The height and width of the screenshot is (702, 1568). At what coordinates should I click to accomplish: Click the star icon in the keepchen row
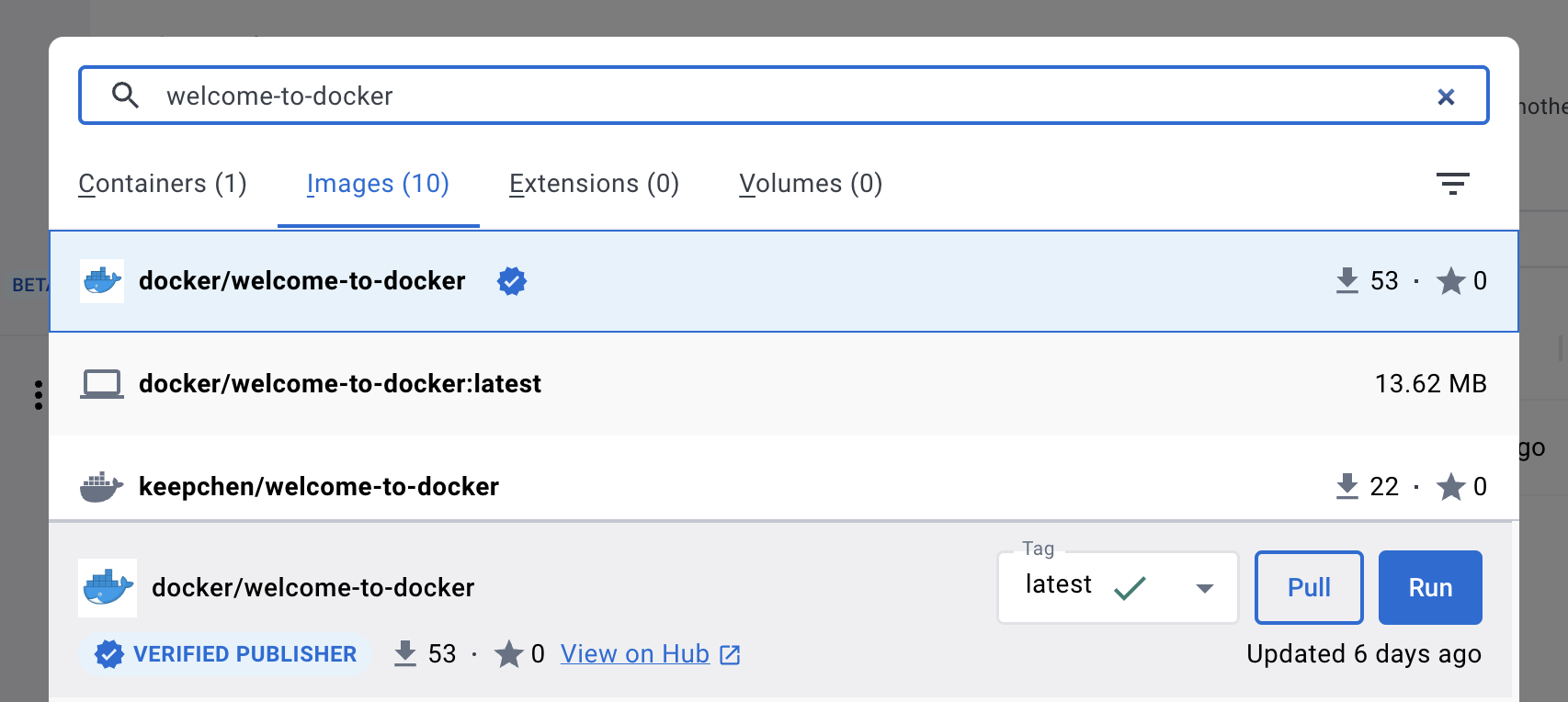pyautogui.click(x=1451, y=486)
